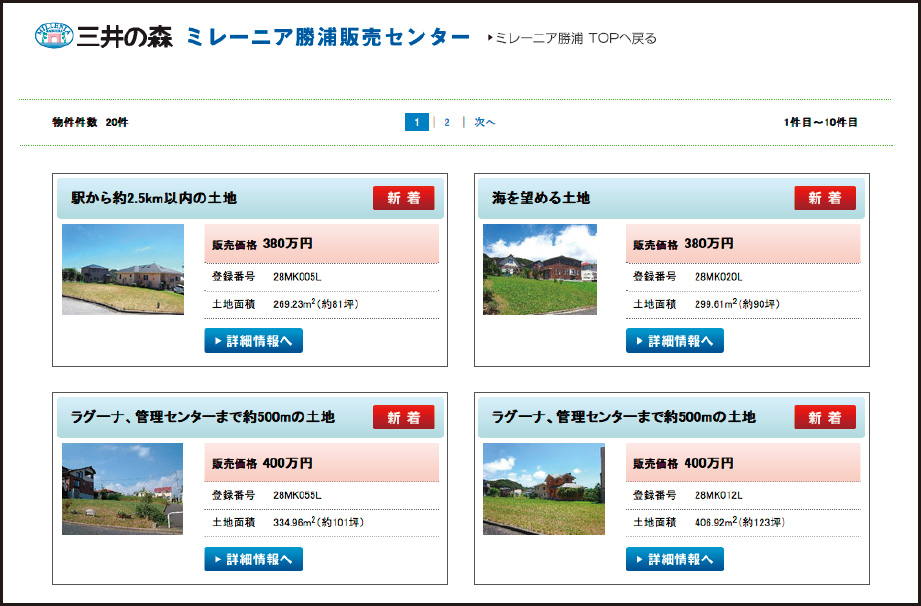The image size is (921, 606).
Task: Click the Mitsui no Mori logo icon
Action: coord(54,36)
